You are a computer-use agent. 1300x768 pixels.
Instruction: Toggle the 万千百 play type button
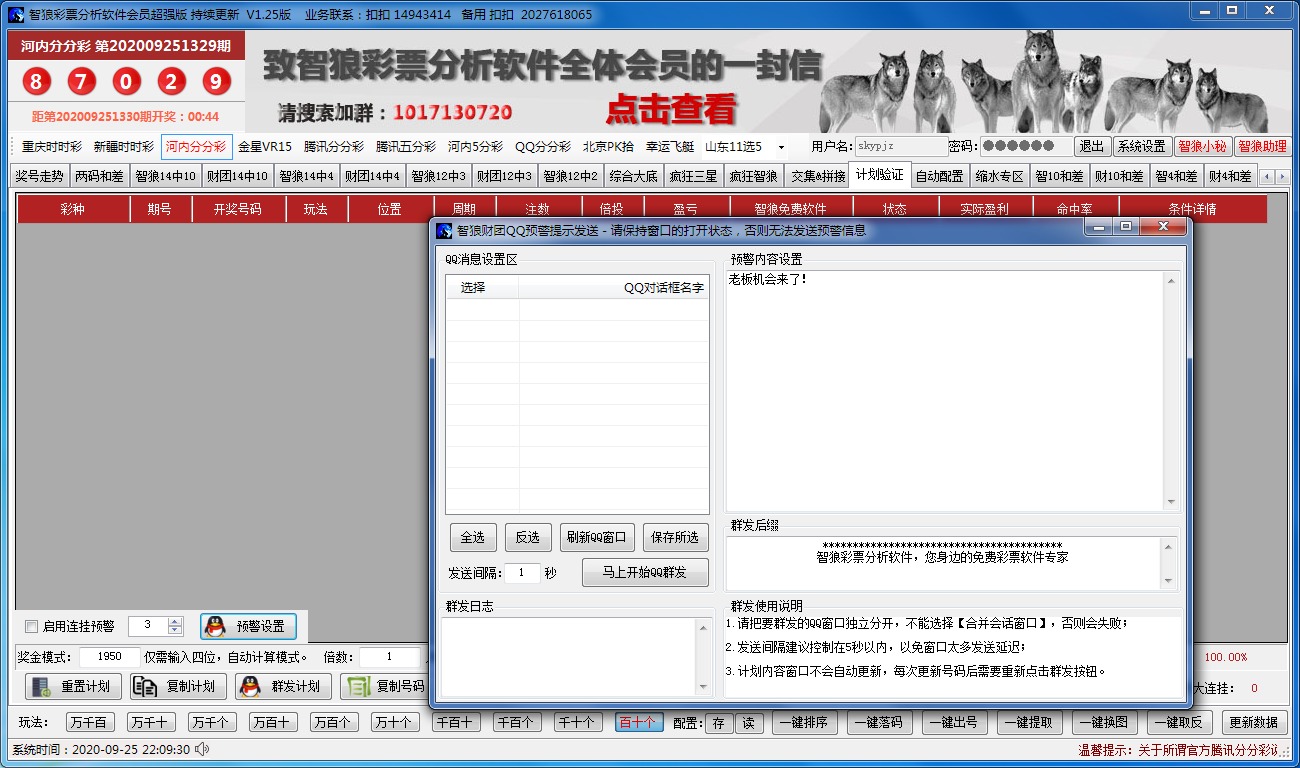click(x=91, y=722)
